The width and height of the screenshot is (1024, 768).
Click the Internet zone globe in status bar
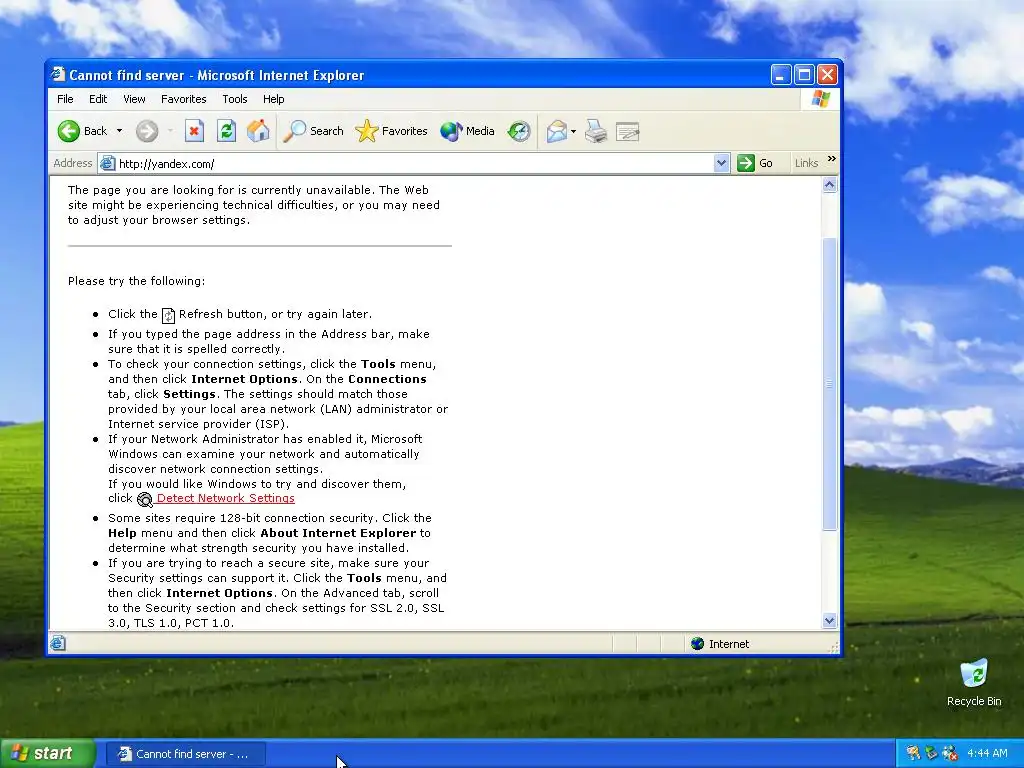[697, 644]
